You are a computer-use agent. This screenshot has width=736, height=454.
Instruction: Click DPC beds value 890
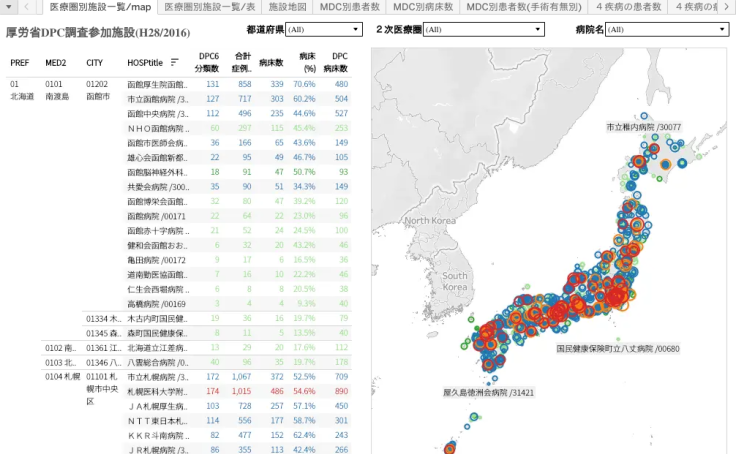pos(341,391)
